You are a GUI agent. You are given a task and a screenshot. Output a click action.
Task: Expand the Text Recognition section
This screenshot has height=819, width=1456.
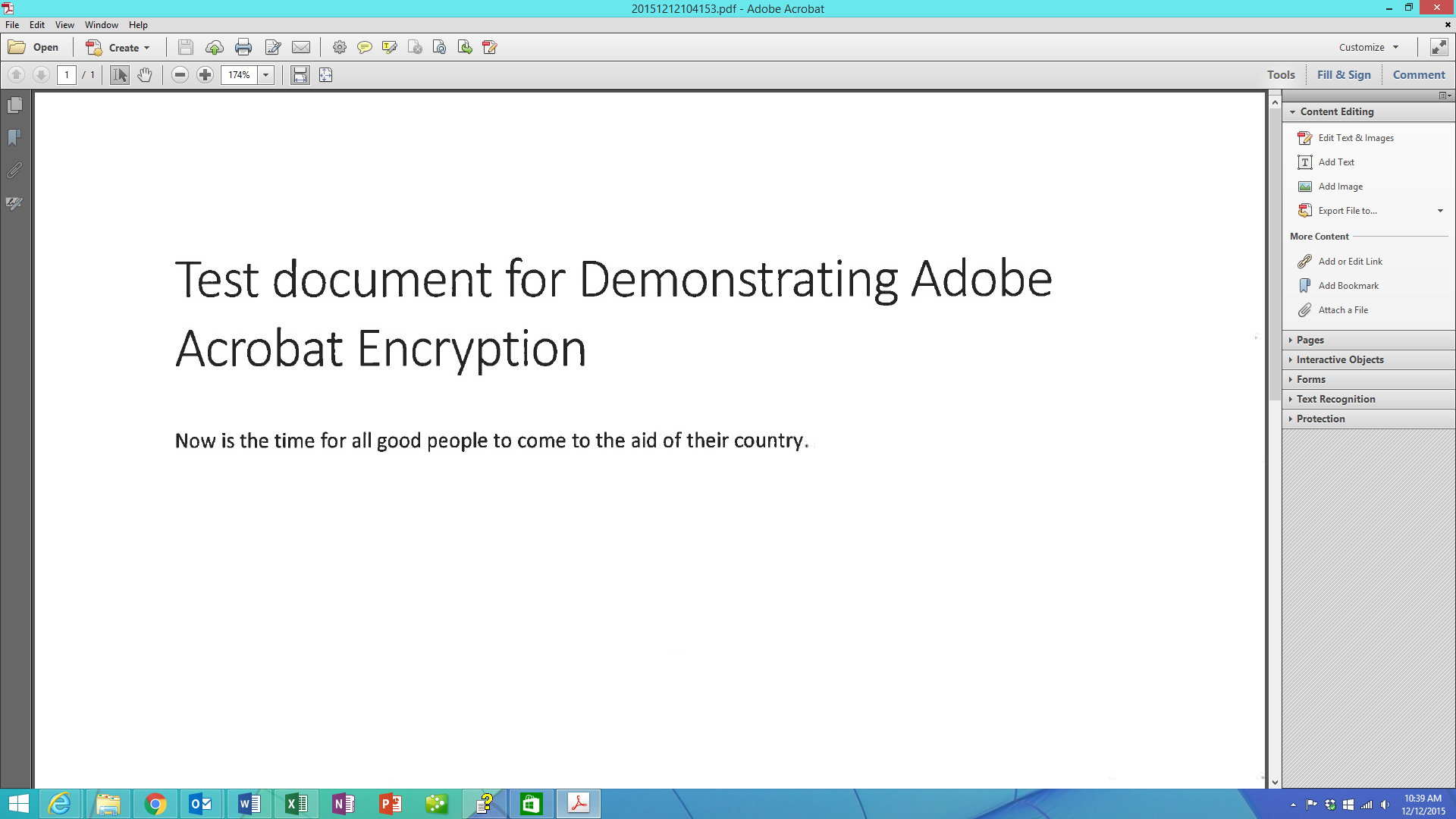point(1368,399)
